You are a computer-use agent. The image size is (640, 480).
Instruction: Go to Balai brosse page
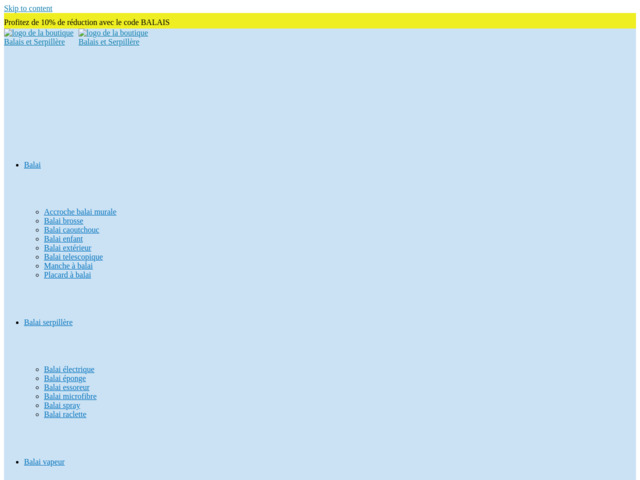(x=63, y=221)
